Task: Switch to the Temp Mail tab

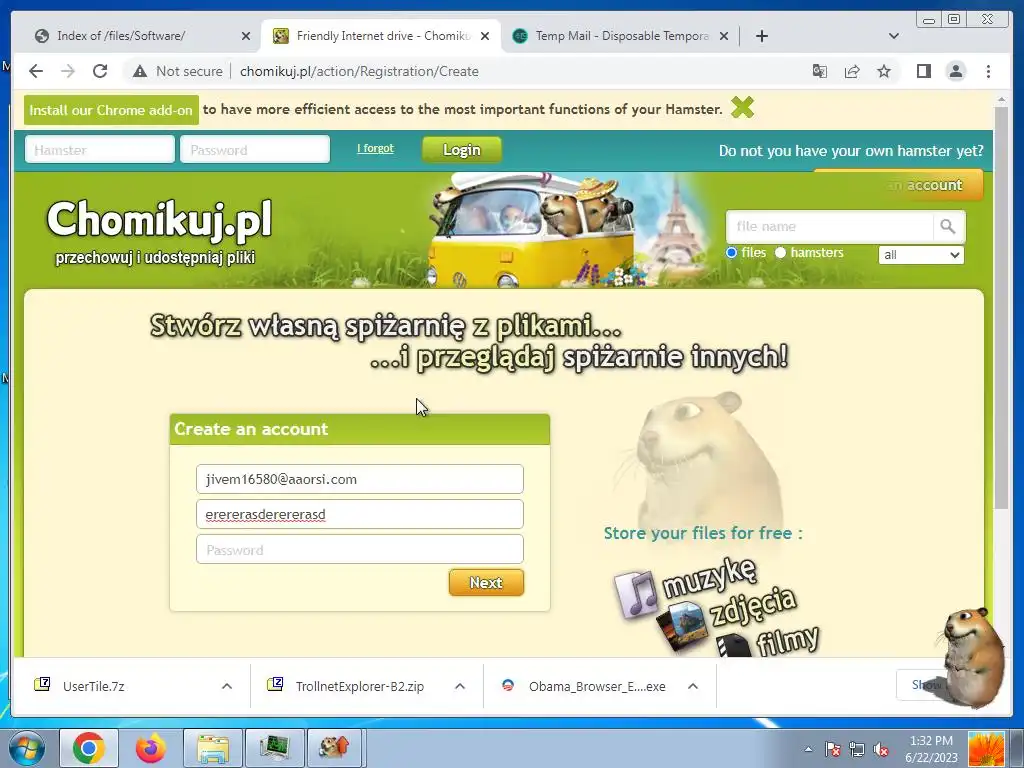Action: [620, 36]
